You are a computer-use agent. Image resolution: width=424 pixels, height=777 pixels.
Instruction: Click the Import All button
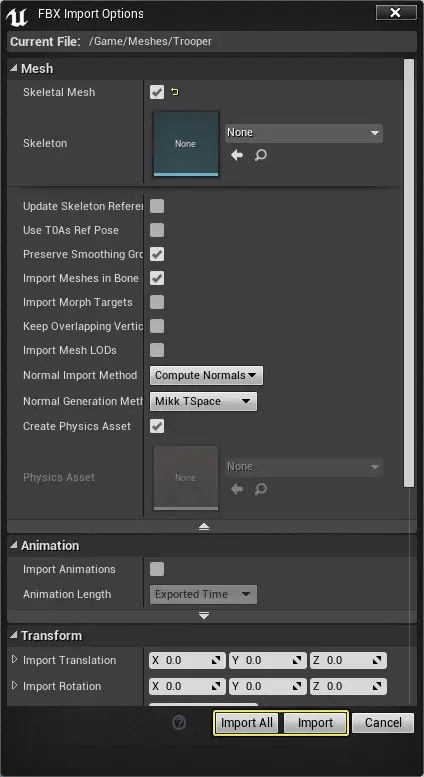247,723
